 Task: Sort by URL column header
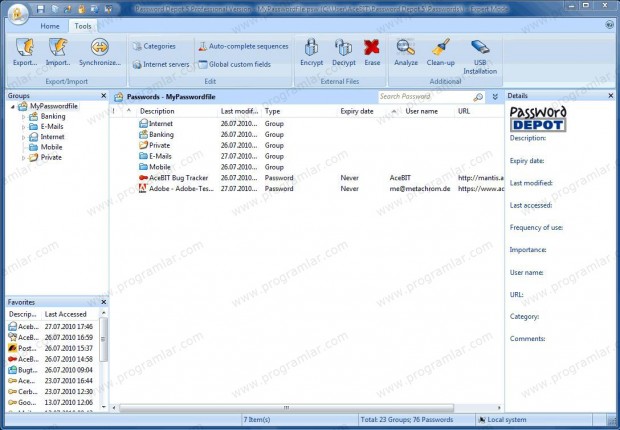click(464, 112)
